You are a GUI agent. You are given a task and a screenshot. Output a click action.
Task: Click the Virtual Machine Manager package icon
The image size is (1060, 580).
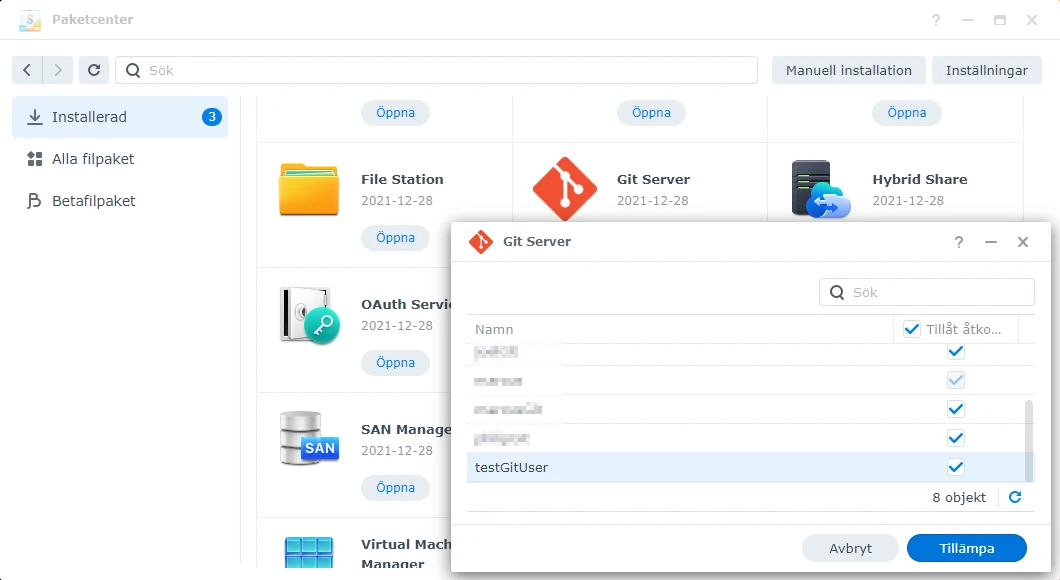point(308,550)
